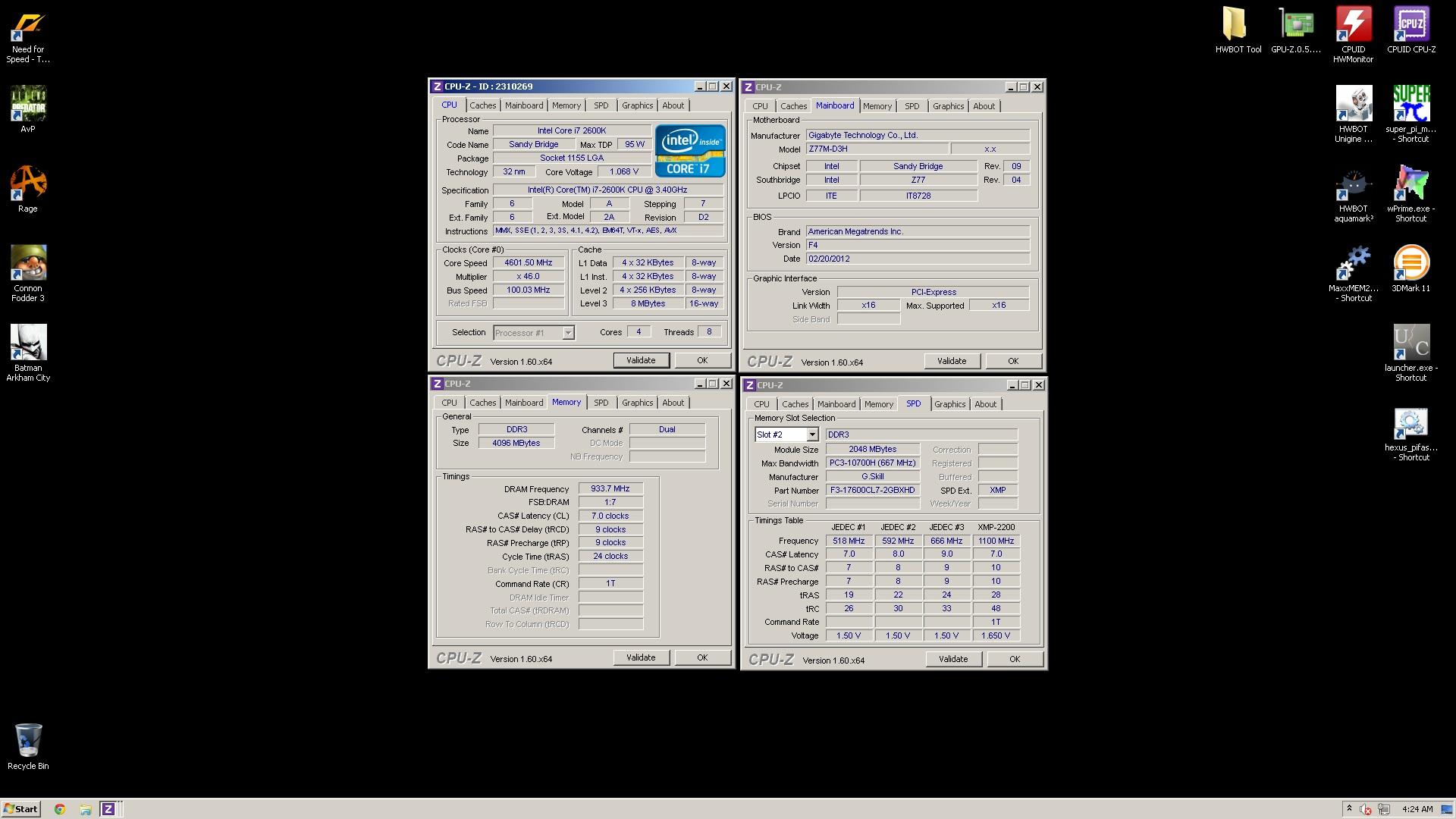
Task: Open About tab in SPD CPU-Z window
Action: (x=985, y=404)
